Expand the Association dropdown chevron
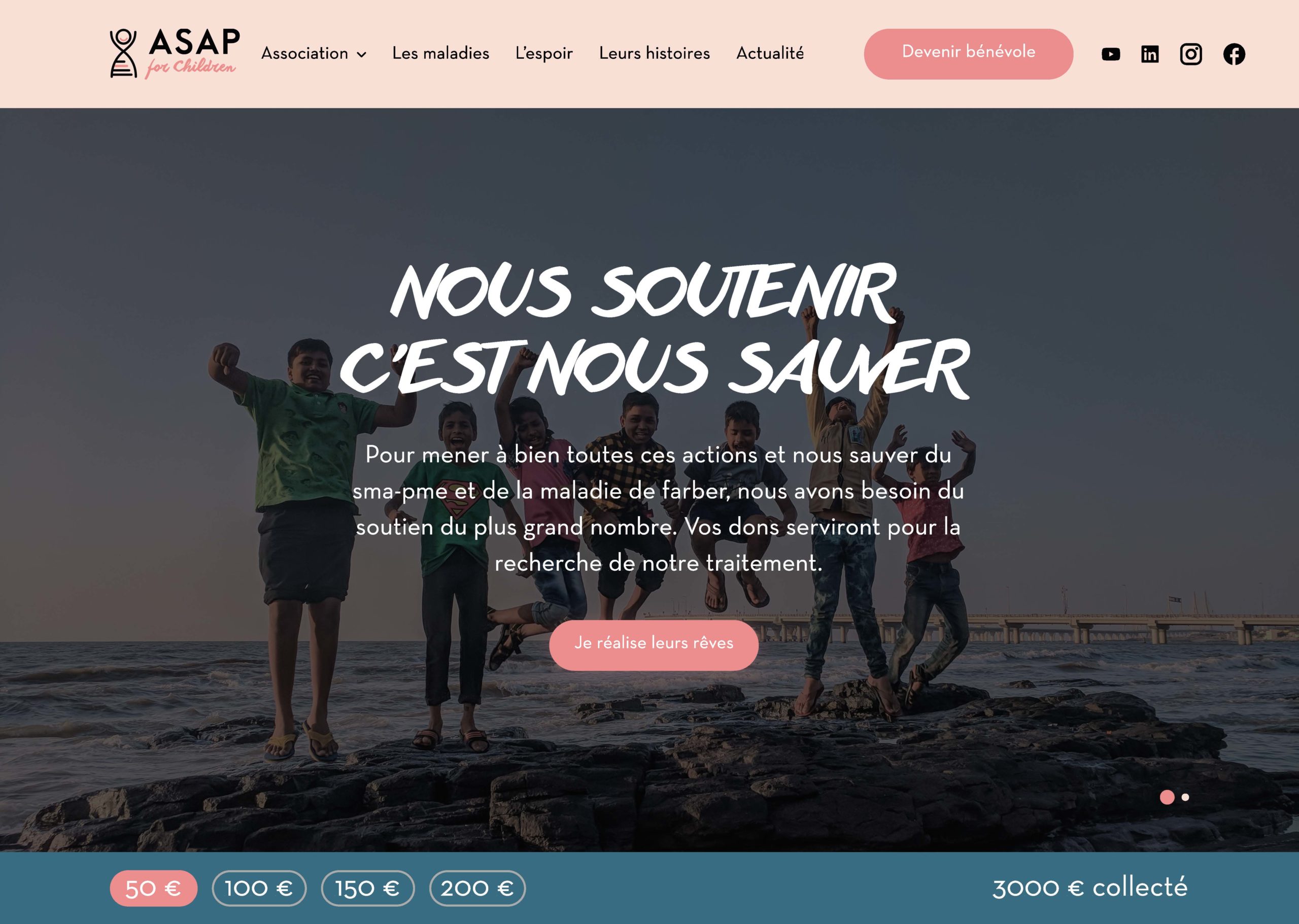Screen dimensions: 1299x924 [361, 55]
